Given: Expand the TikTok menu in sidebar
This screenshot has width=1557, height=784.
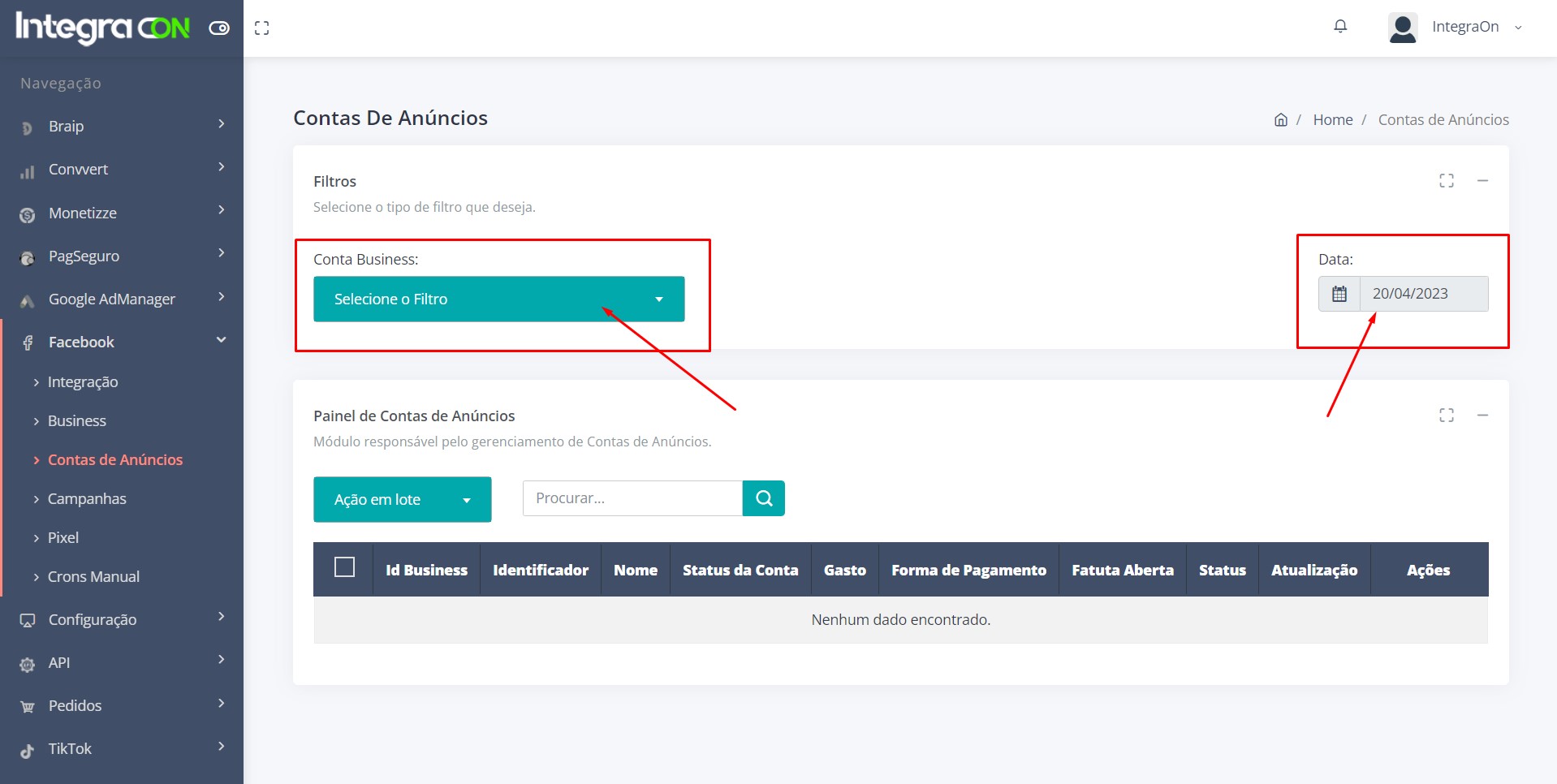Looking at the screenshot, I should point(122,748).
